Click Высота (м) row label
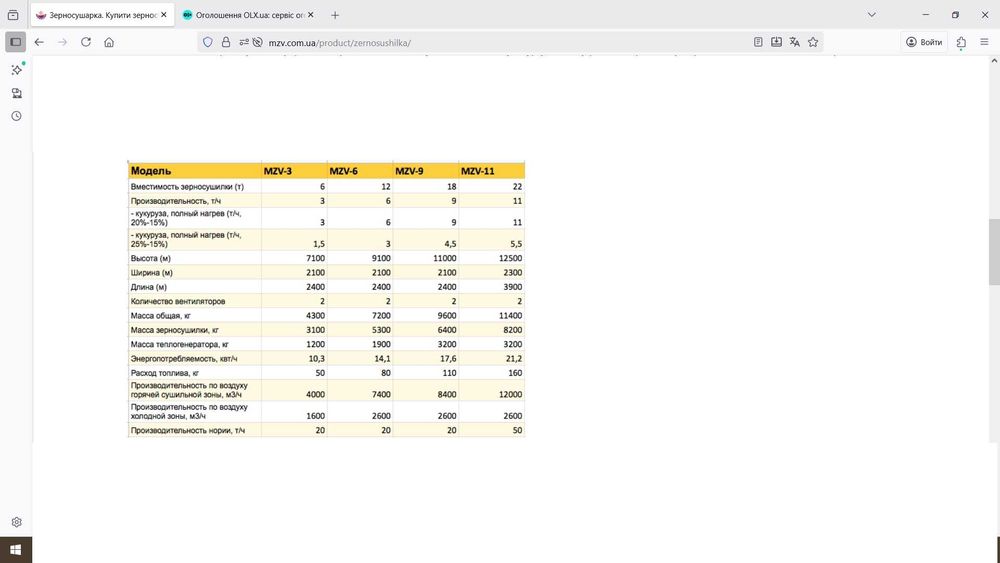Viewport: 1000px width, 563px height. pyautogui.click(x=151, y=258)
